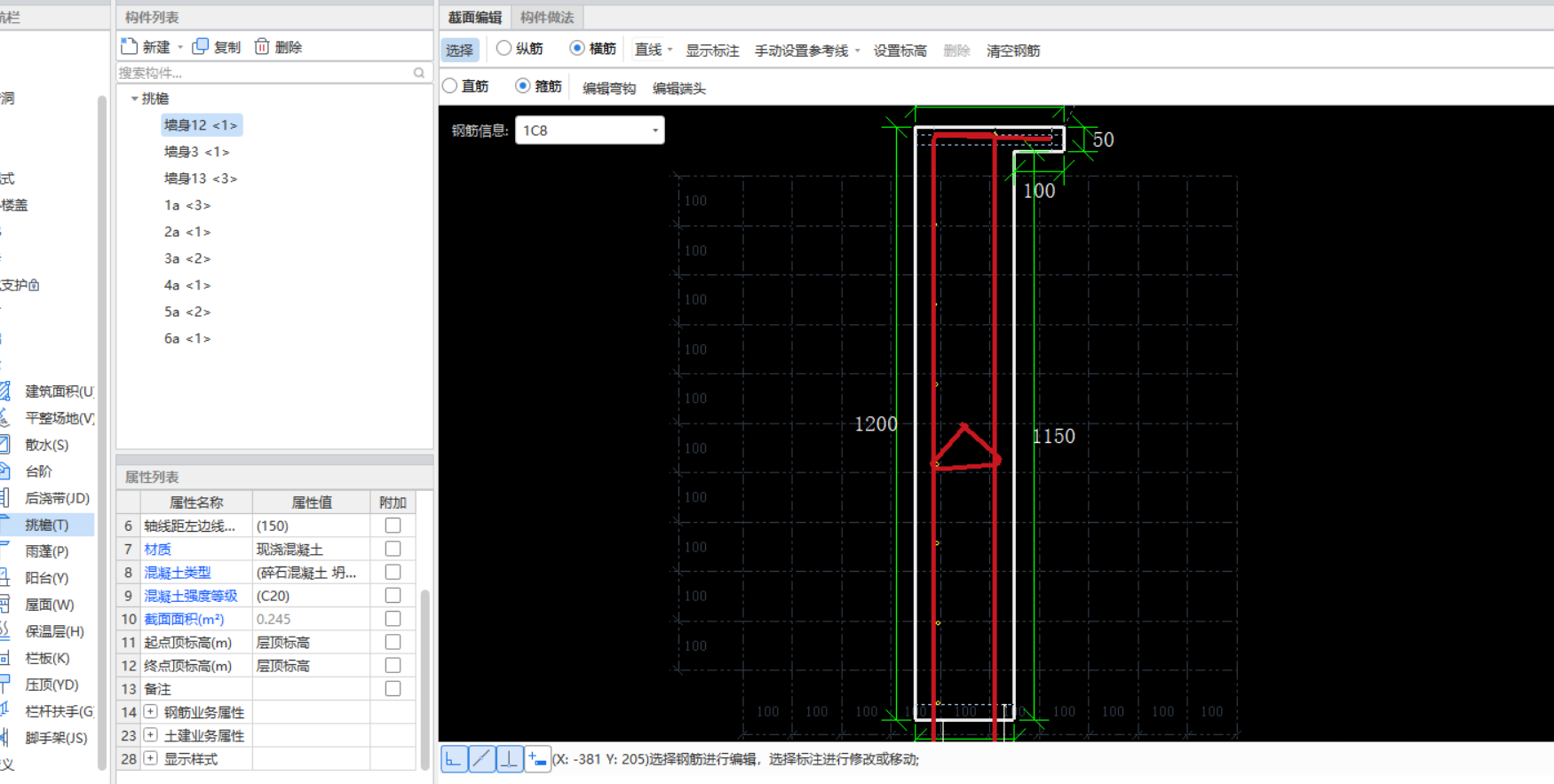Click the 1150 dimension label
Image resolution: width=1554 pixels, height=784 pixels.
[1054, 436]
